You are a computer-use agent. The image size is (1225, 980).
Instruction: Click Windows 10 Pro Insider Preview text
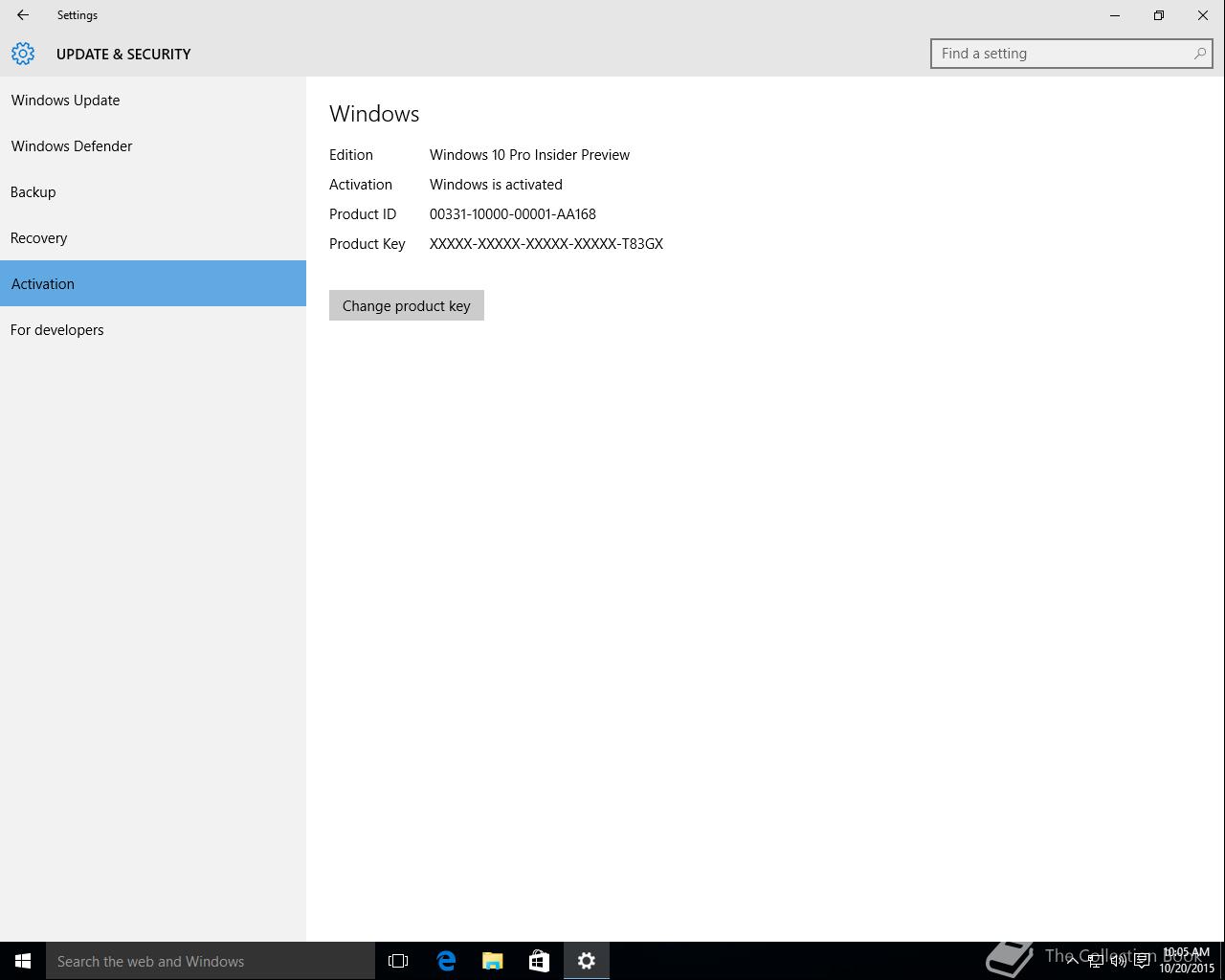coord(529,155)
